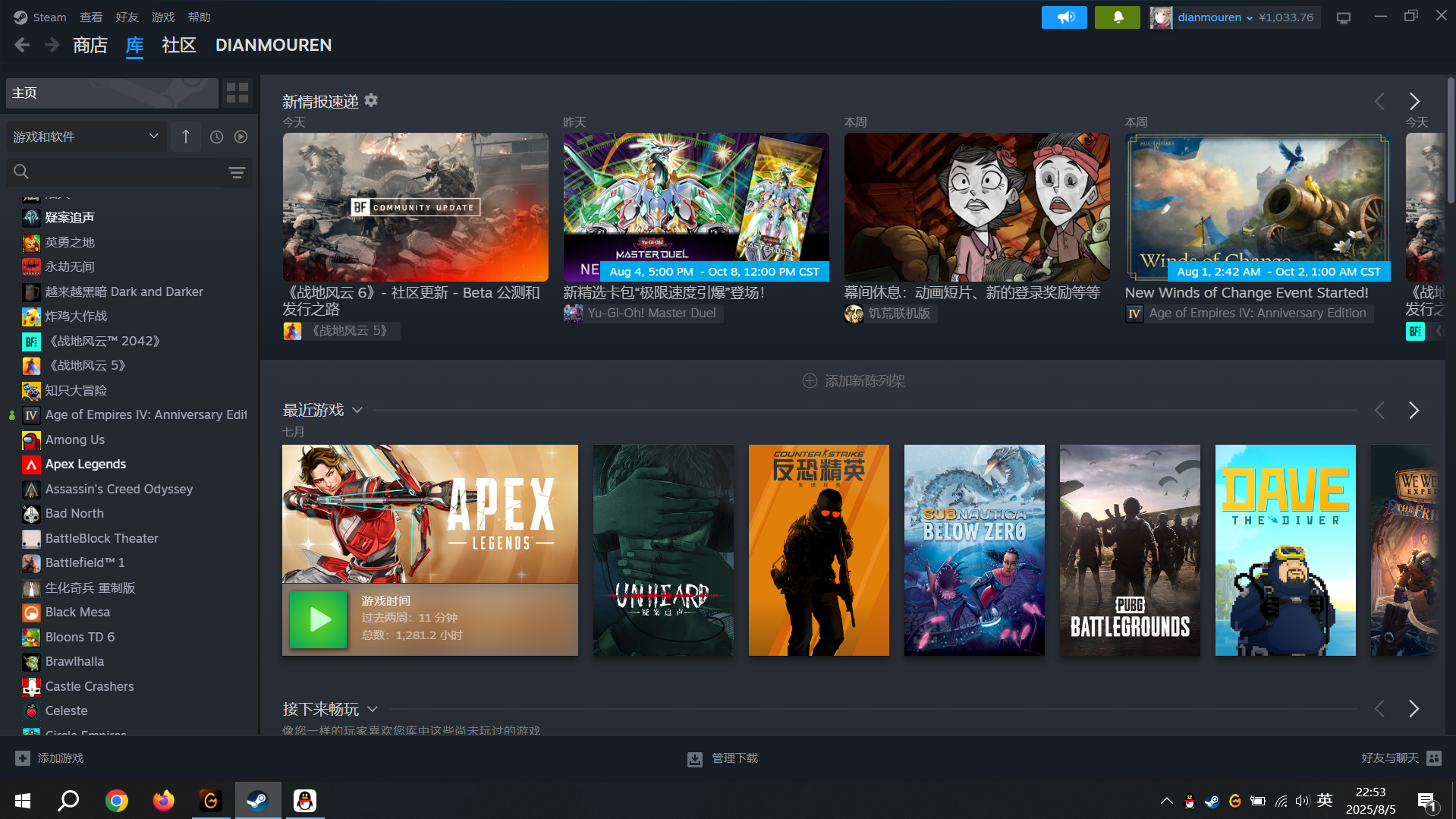Toggle the ready-to-play filter
The width and height of the screenshot is (1456, 819).
tap(241, 137)
